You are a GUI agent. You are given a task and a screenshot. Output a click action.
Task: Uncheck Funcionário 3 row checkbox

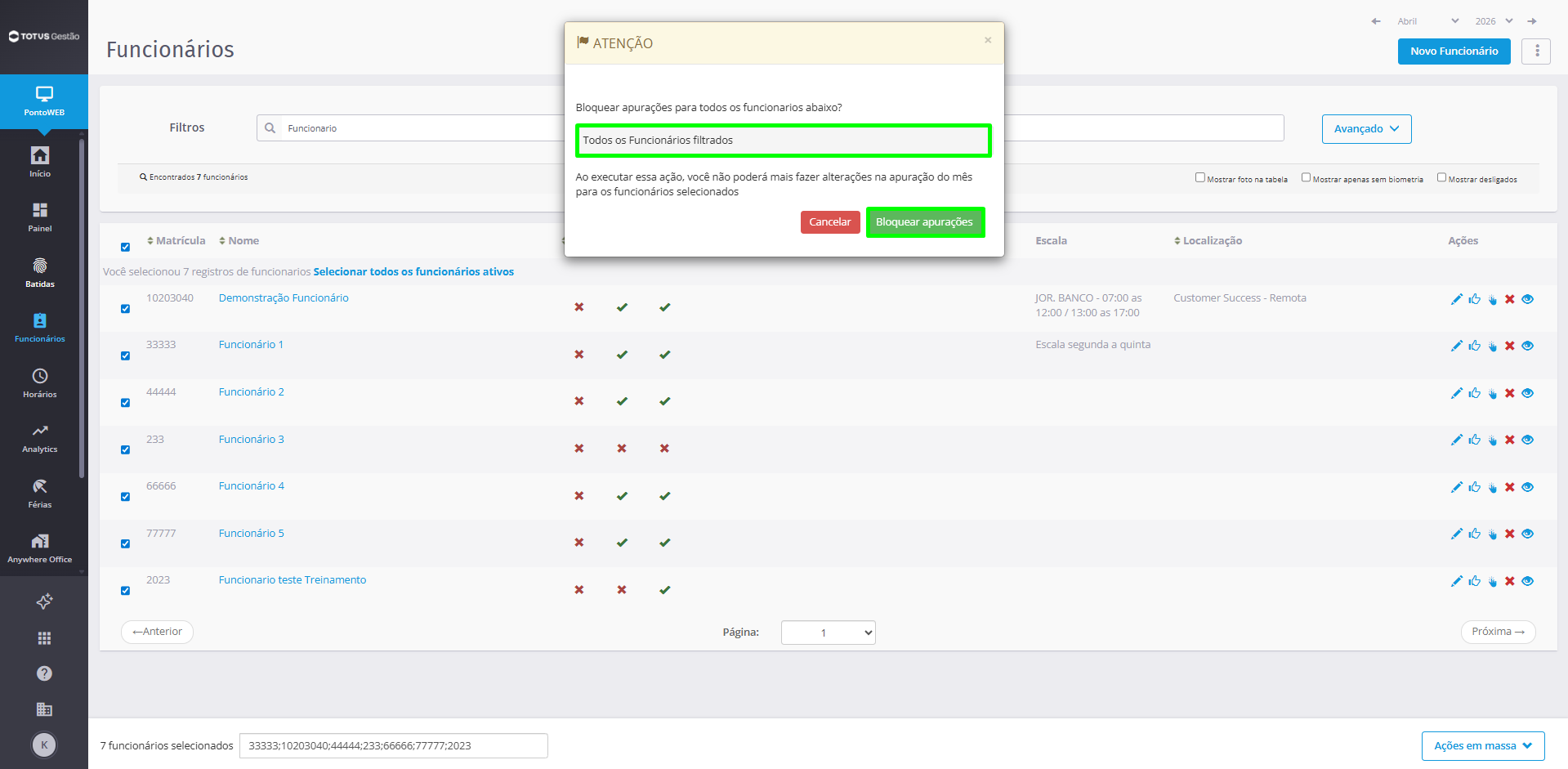[x=125, y=449]
